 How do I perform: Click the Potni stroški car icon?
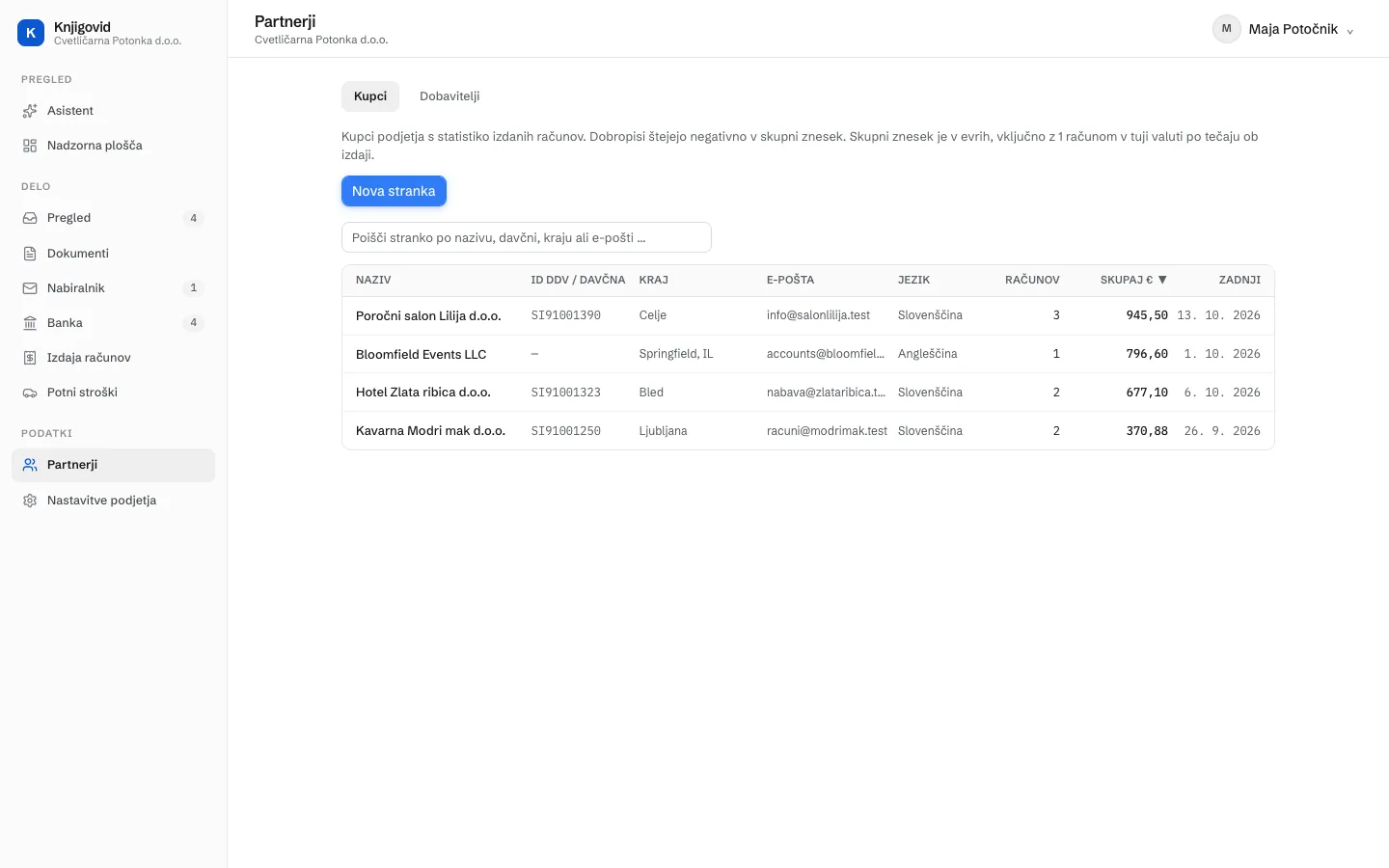30,393
